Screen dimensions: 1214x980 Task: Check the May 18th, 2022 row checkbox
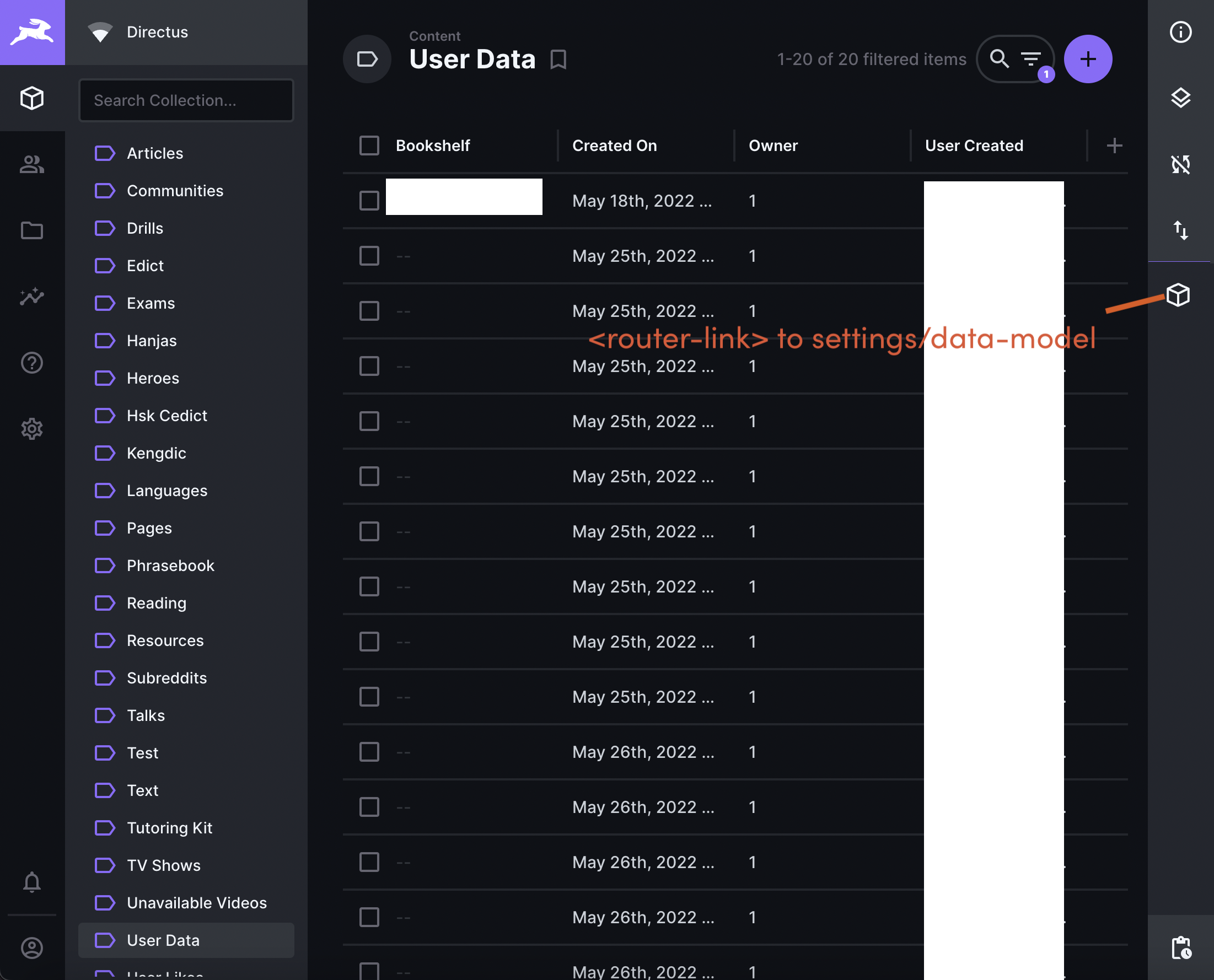[x=369, y=201]
